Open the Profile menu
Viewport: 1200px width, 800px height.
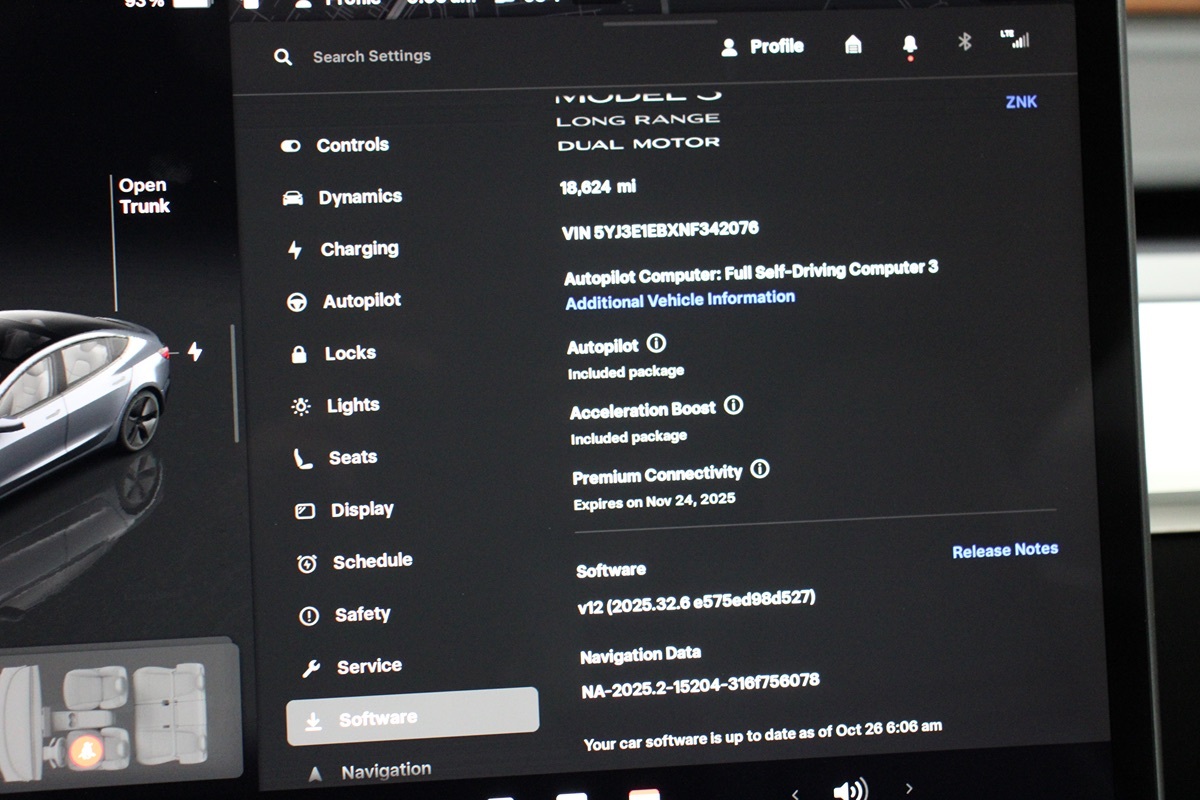[763, 46]
